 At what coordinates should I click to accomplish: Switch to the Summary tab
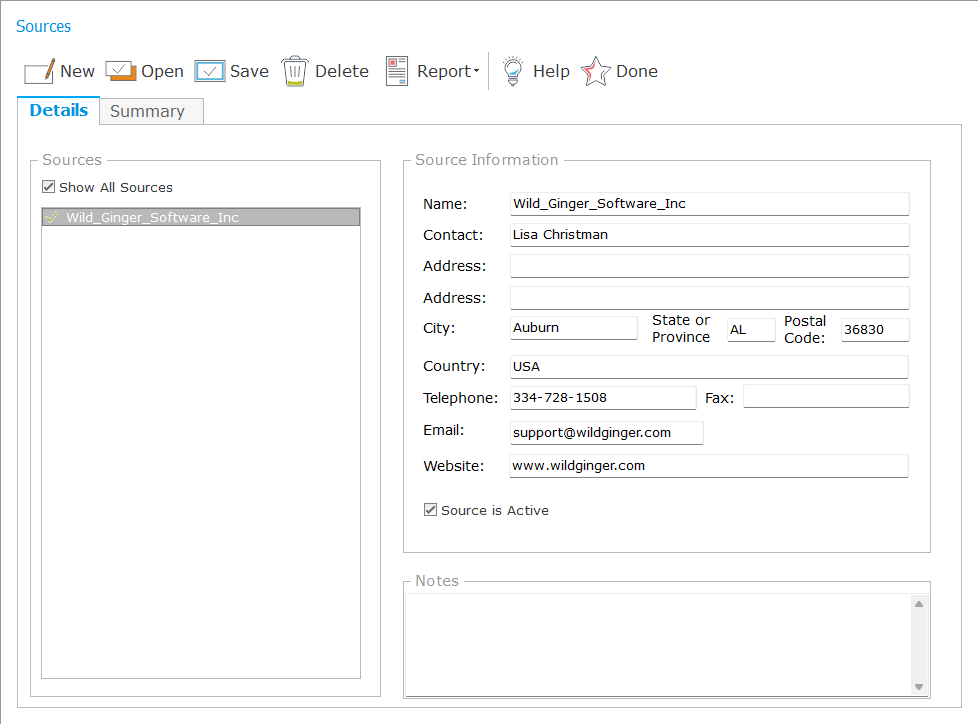pos(152,112)
